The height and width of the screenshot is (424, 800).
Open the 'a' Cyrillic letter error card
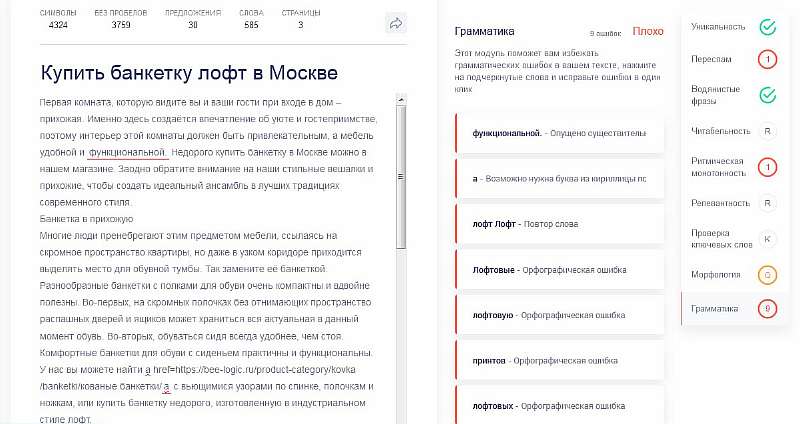pyautogui.click(x=560, y=179)
